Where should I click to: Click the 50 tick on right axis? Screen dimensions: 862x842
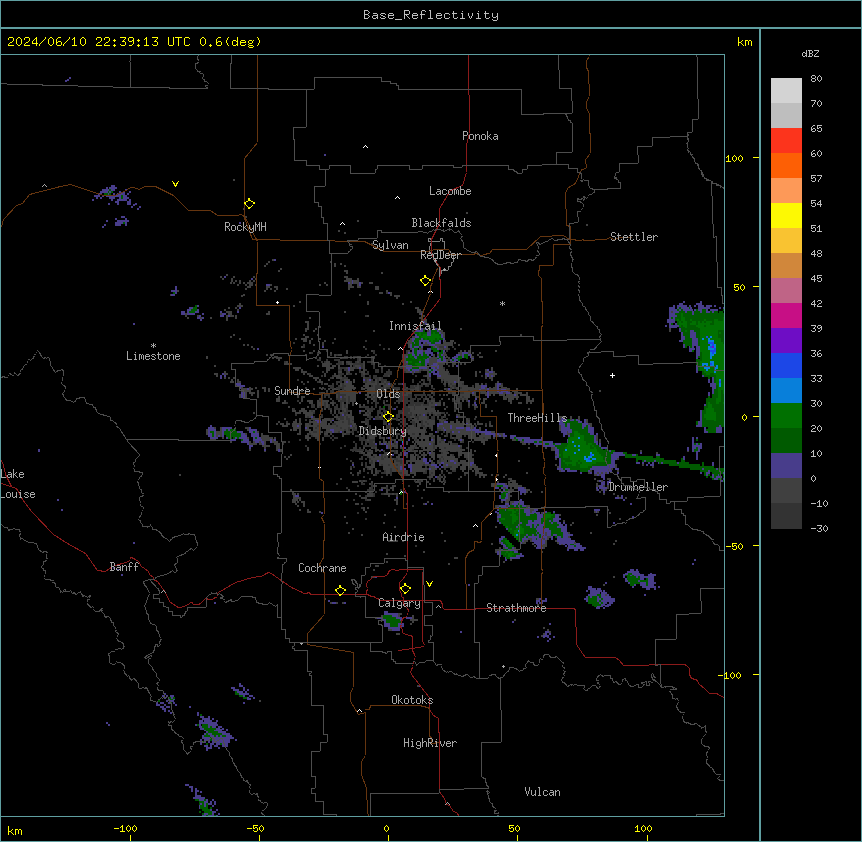[x=739, y=287]
